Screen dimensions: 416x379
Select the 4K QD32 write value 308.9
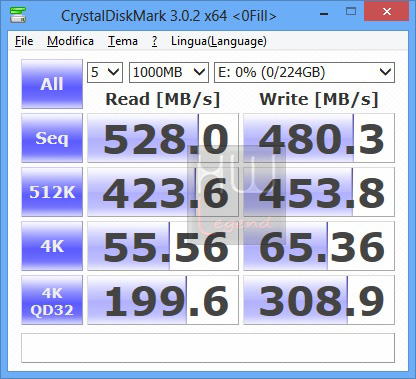[x=319, y=300]
